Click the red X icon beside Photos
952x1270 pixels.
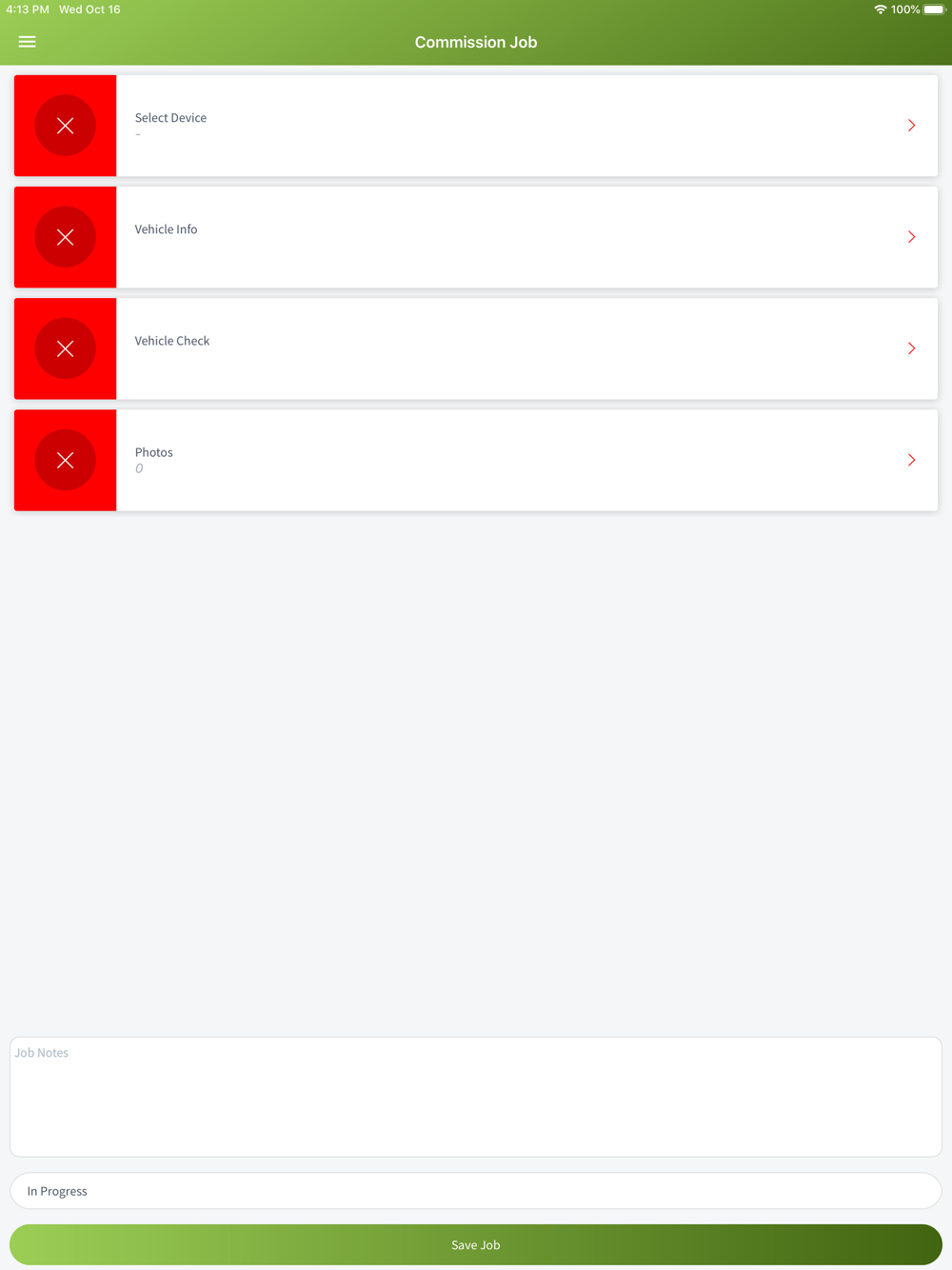tap(66, 460)
